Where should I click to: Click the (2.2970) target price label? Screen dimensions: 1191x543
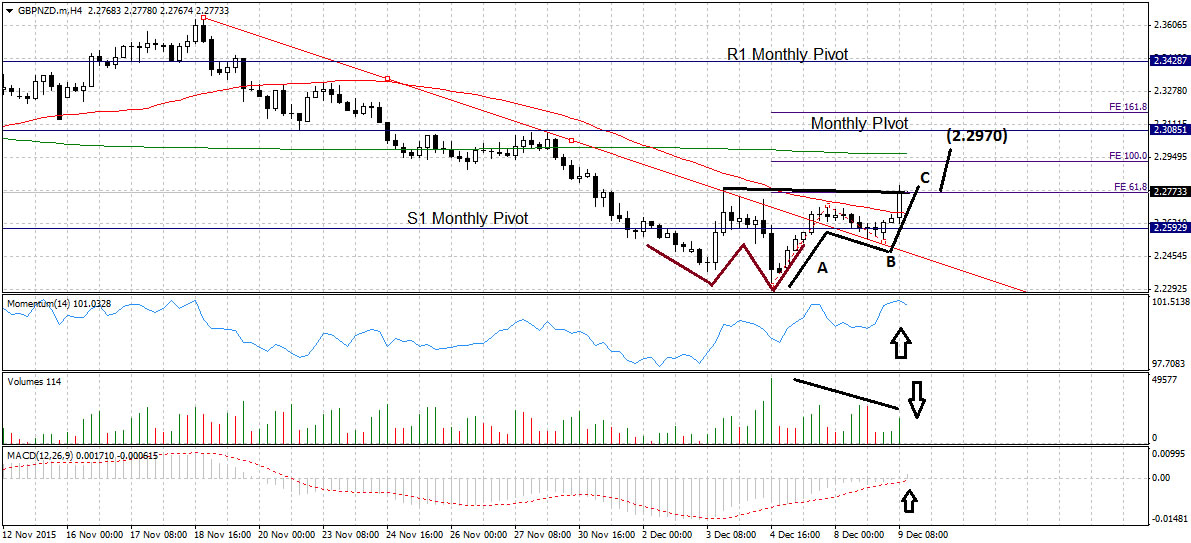(x=976, y=134)
